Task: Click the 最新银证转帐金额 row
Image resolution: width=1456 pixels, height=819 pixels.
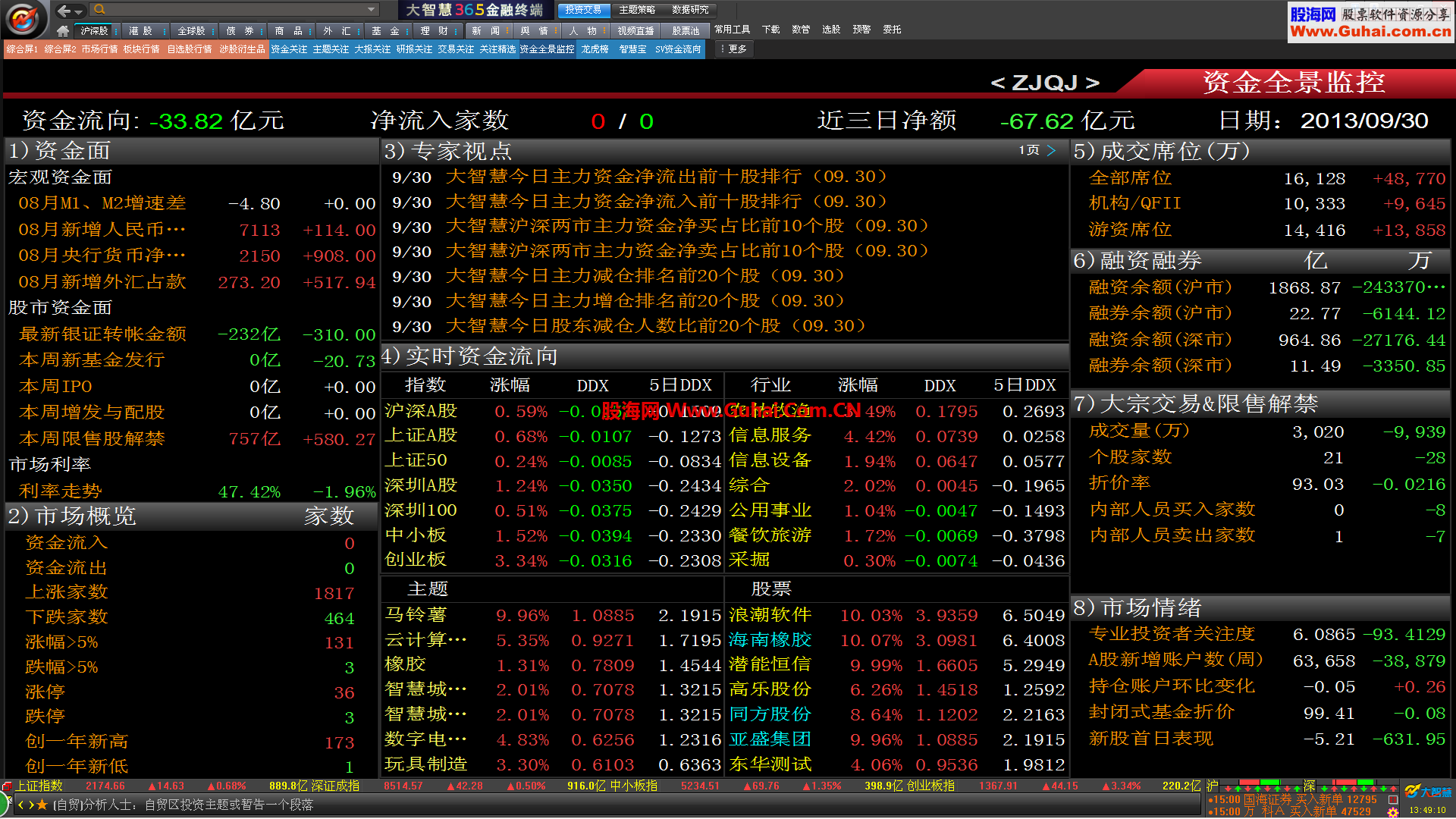Action: pyautogui.click(x=193, y=334)
